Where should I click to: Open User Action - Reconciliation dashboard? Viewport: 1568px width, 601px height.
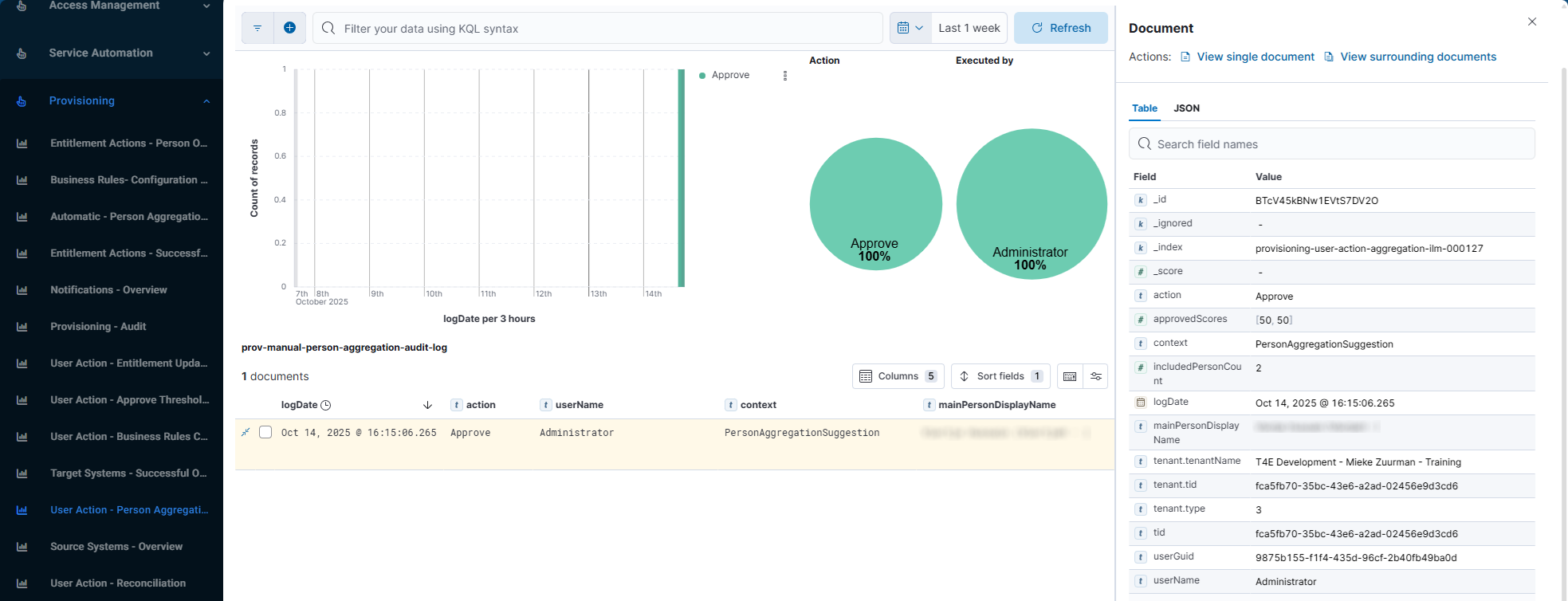coord(118,583)
